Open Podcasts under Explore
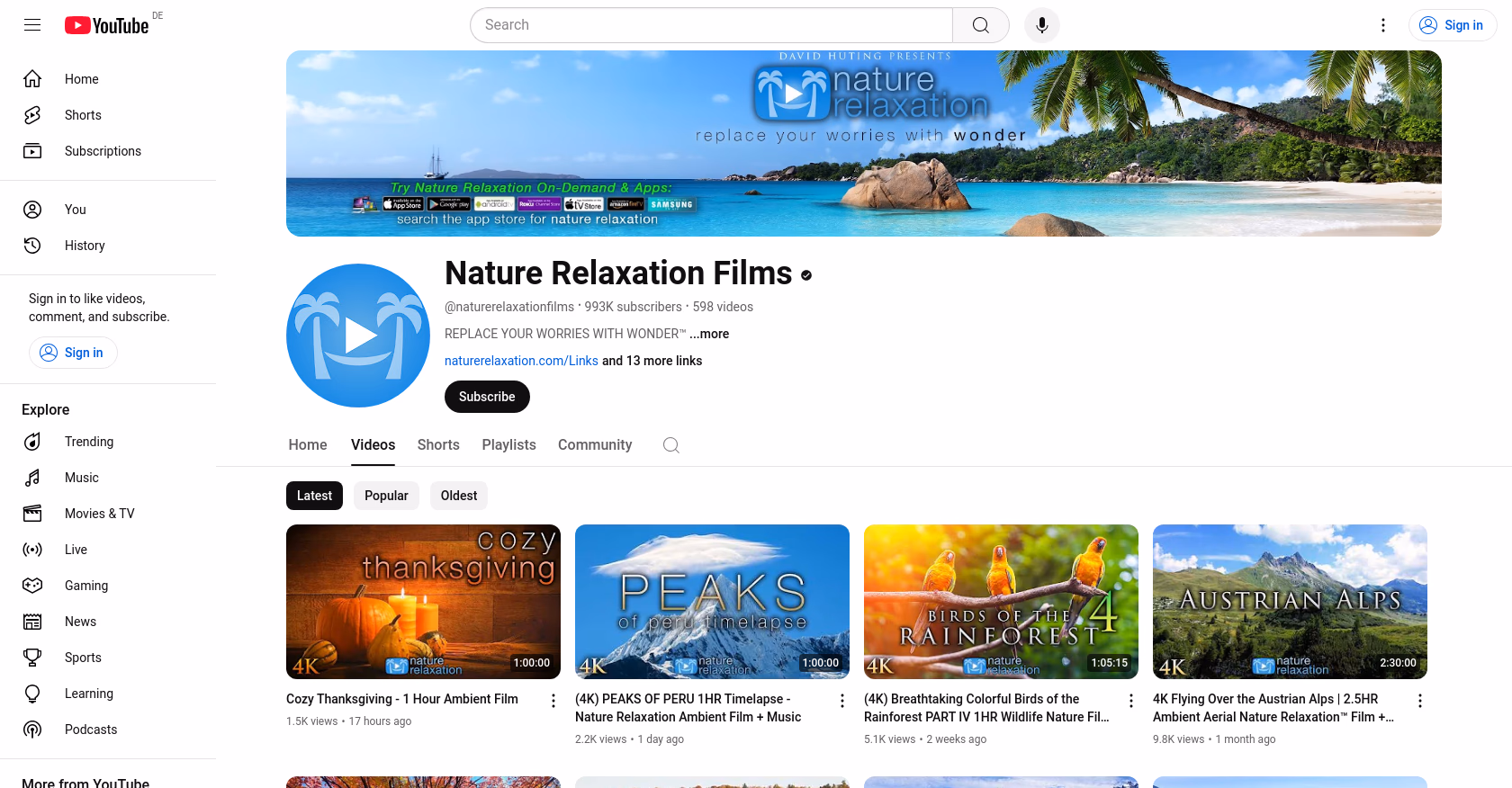Screen dimensions: 1512x788 (x=108, y=730)
